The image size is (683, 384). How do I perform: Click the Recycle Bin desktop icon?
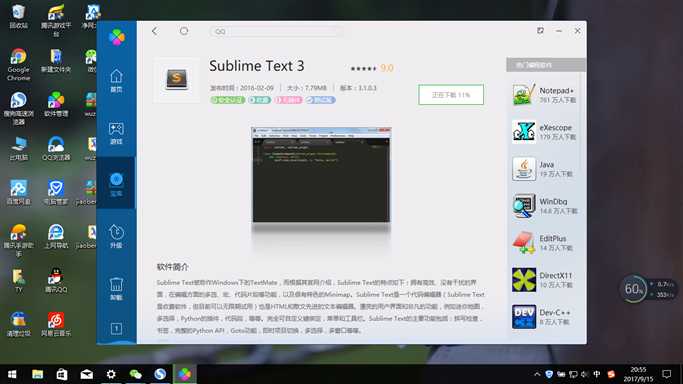18,17
